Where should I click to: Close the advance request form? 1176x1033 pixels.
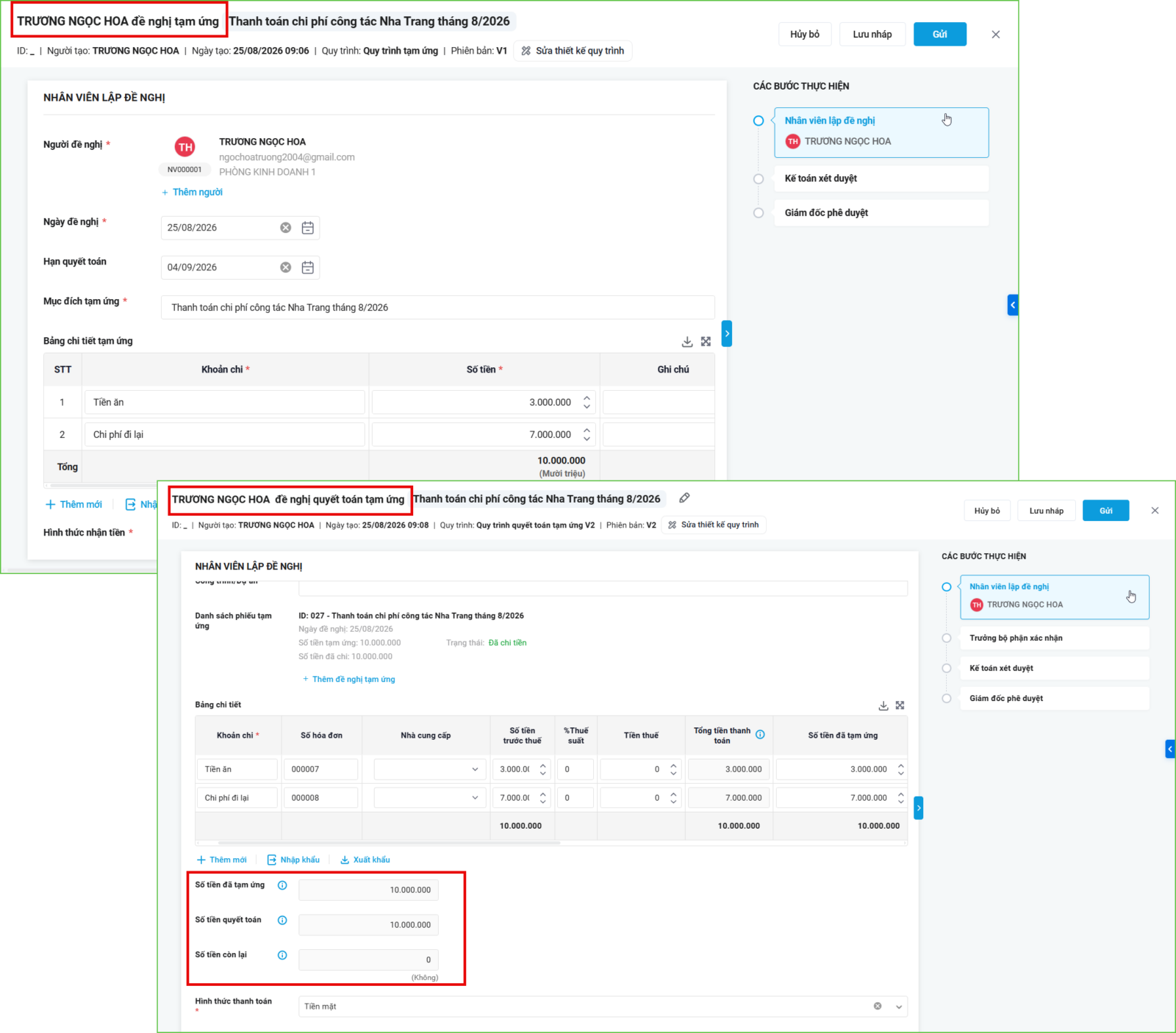click(x=996, y=35)
